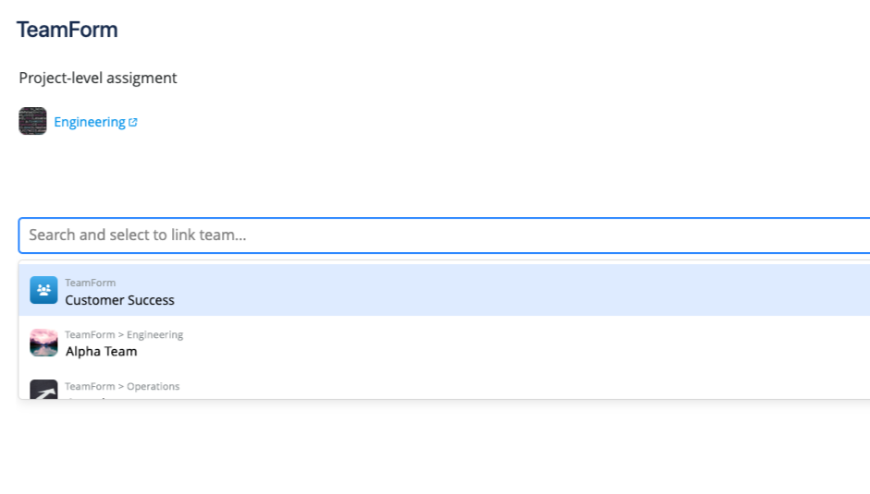Click the word Engineering in Alpha Team's path
This screenshot has height=494, width=870.
tap(155, 335)
